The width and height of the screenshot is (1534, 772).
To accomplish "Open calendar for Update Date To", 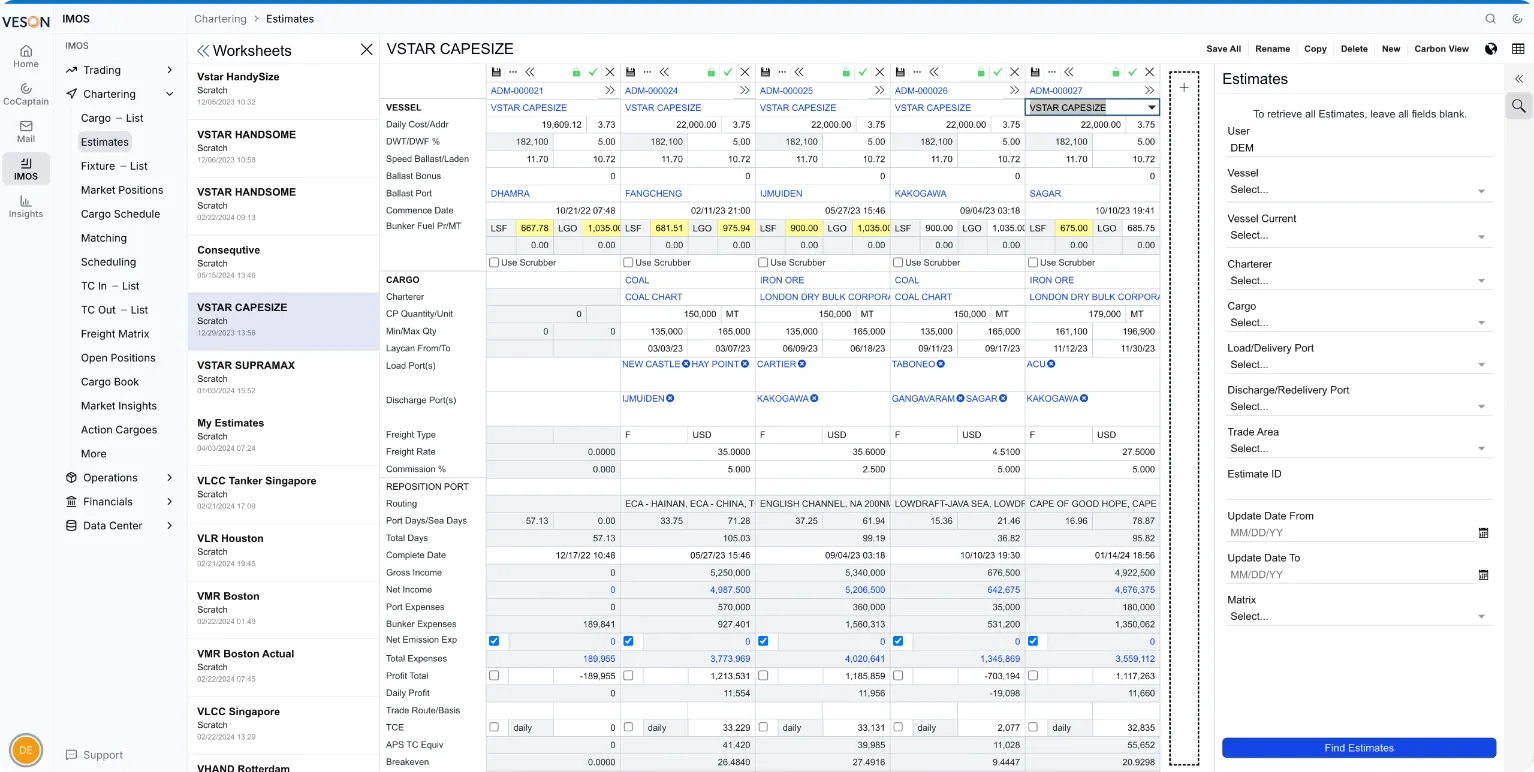I will 1483,575.
